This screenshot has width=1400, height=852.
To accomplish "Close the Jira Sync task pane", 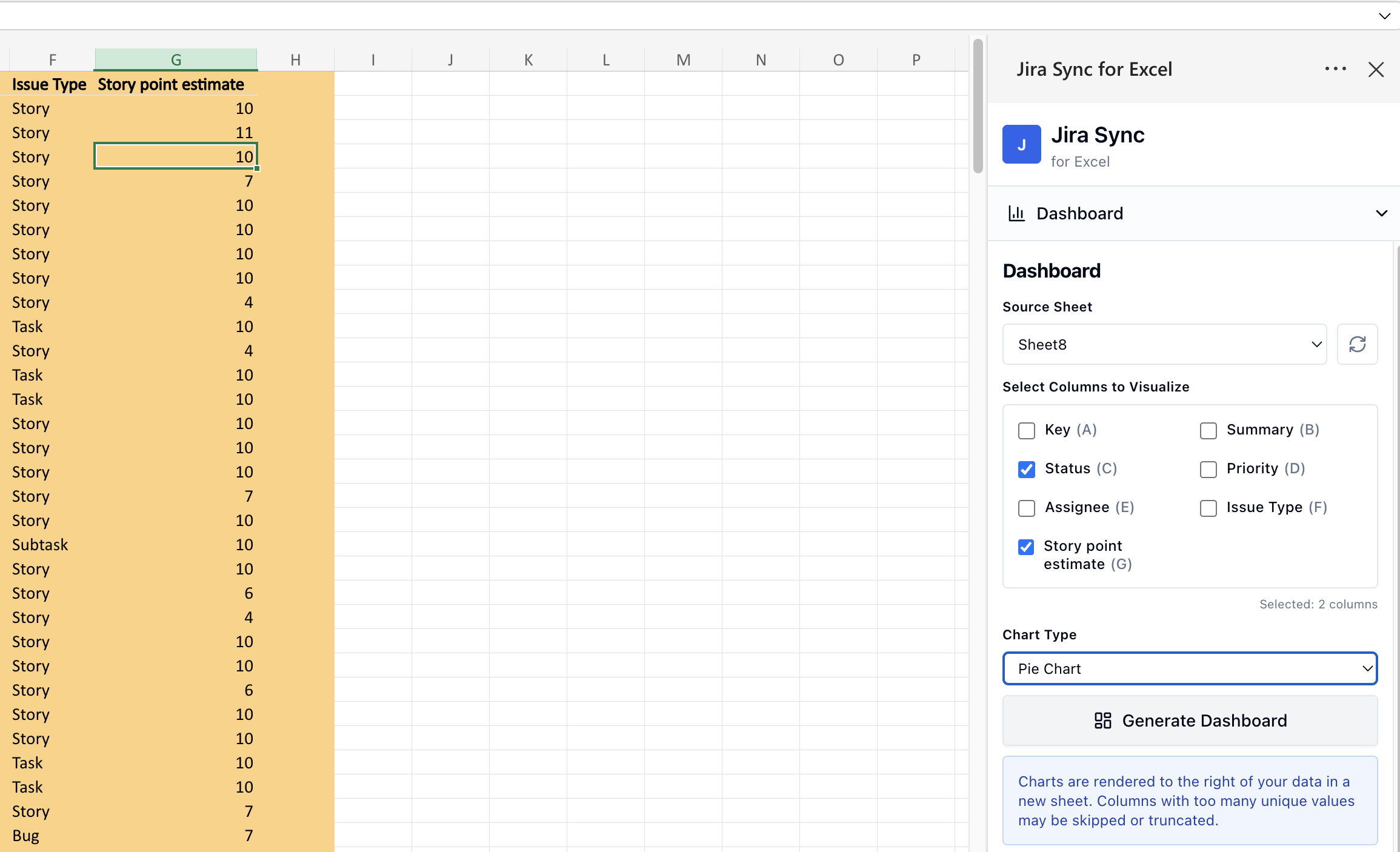I will pos(1376,70).
